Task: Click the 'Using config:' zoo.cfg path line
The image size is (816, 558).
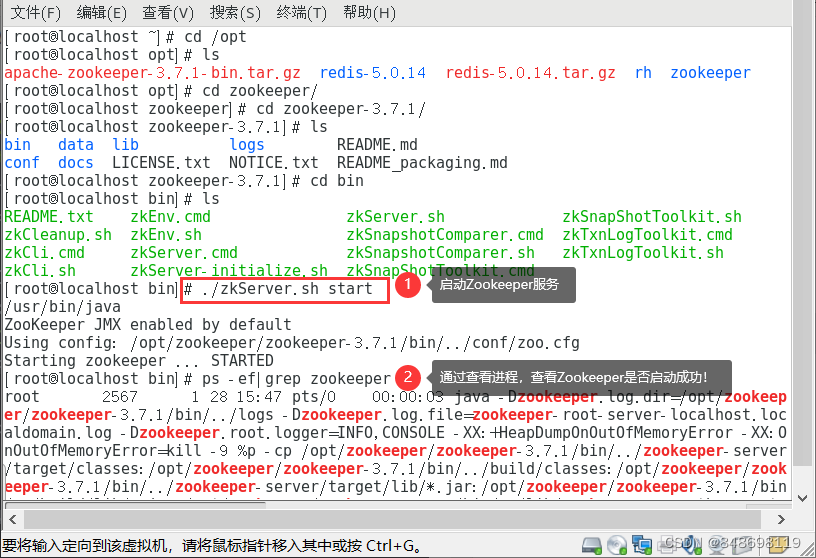Action: pos(292,343)
